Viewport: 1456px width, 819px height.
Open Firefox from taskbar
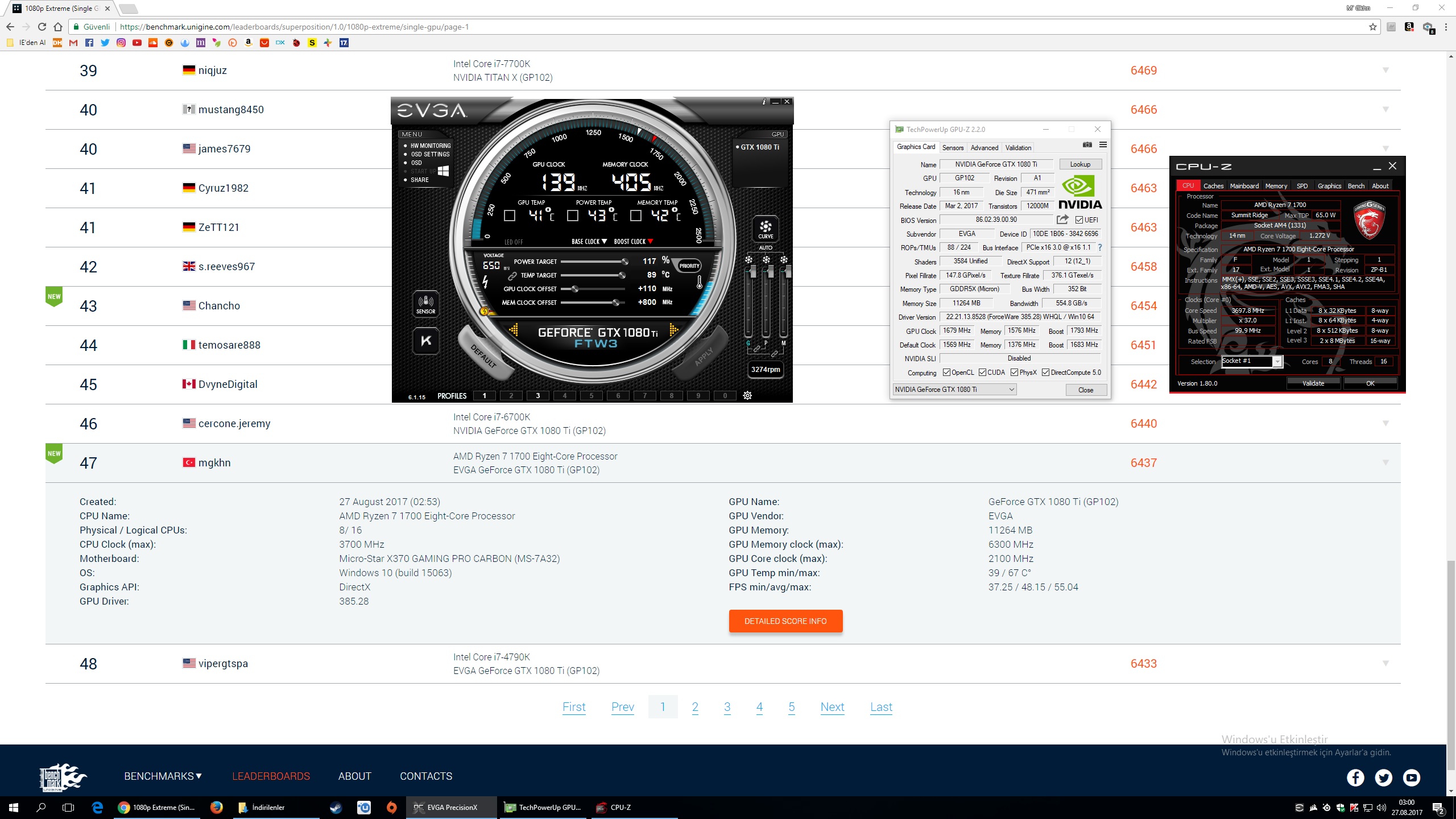coord(216,807)
